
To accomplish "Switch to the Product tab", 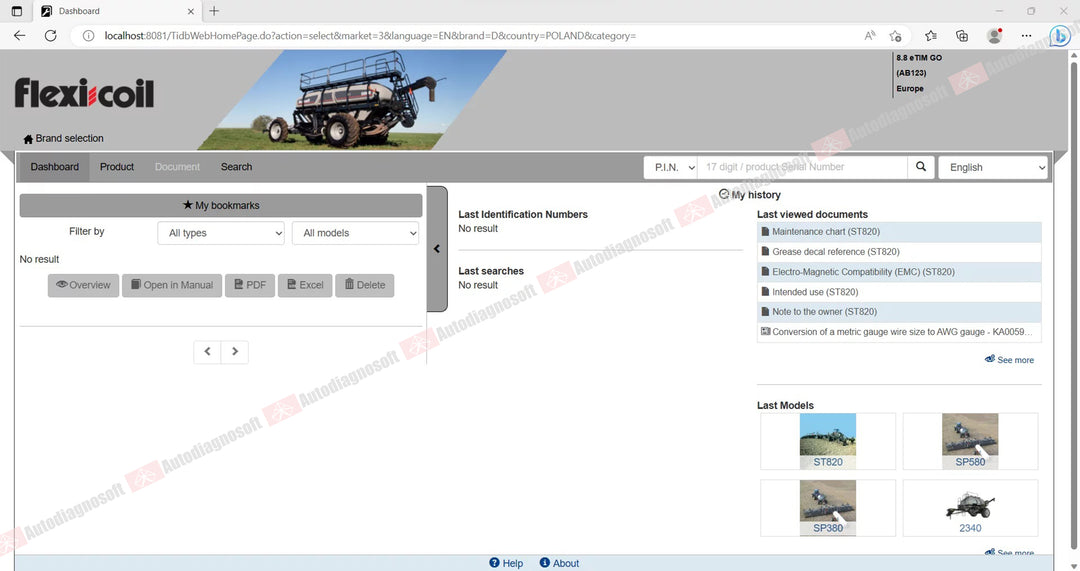I will pos(116,167).
